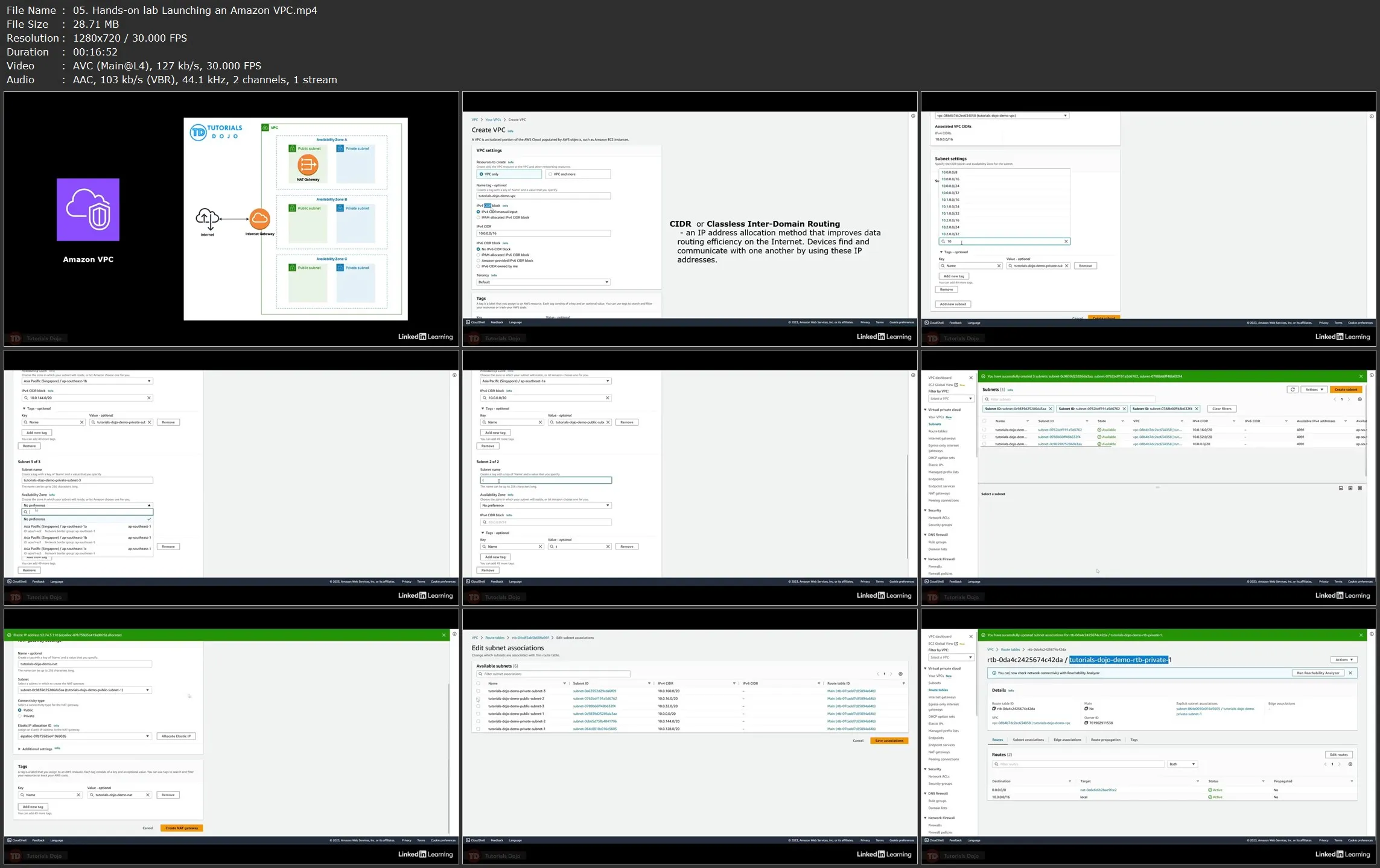Screen dimensions: 1380x868
Task: Open the 'Both' routes filter dropdown
Action: click(1182, 764)
